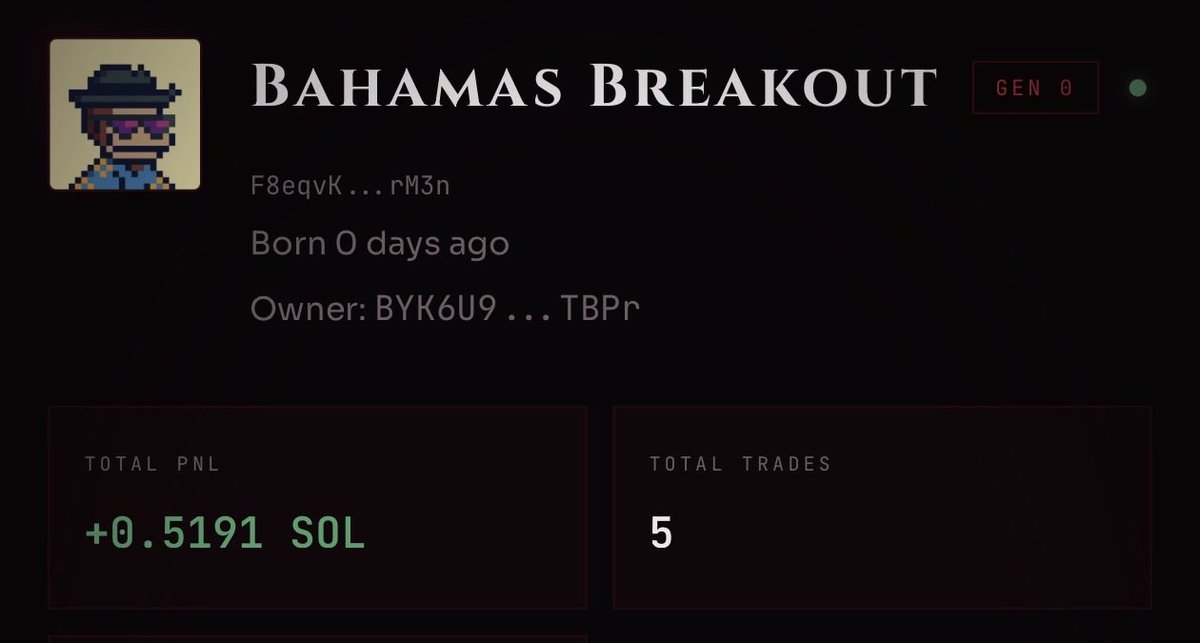Click the green status dot indicator
The width and height of the screenshot is (1200, 643).
[x=1137, y=88]
